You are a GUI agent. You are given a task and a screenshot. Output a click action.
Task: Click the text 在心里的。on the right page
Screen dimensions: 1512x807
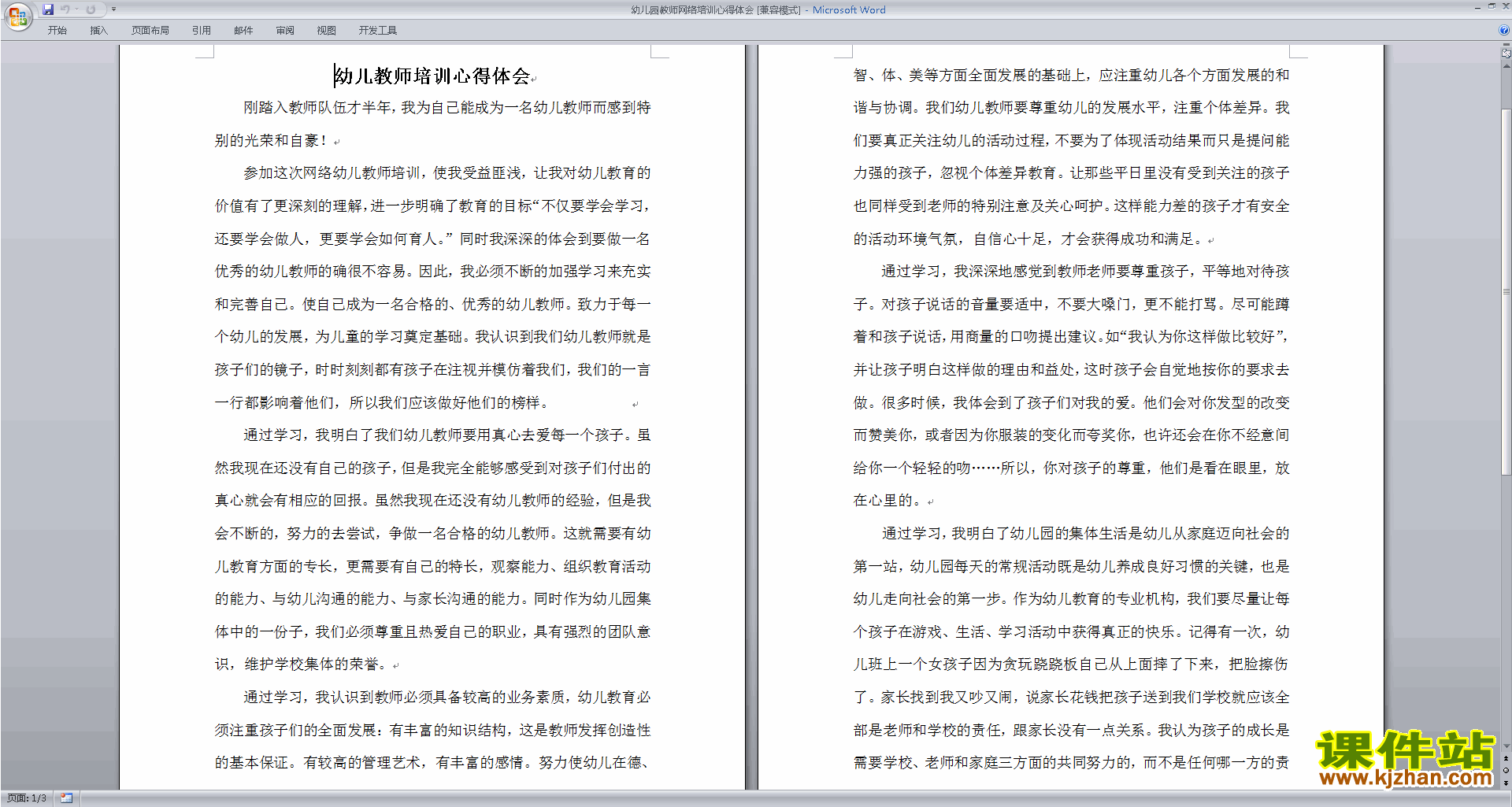click(889, 501)
